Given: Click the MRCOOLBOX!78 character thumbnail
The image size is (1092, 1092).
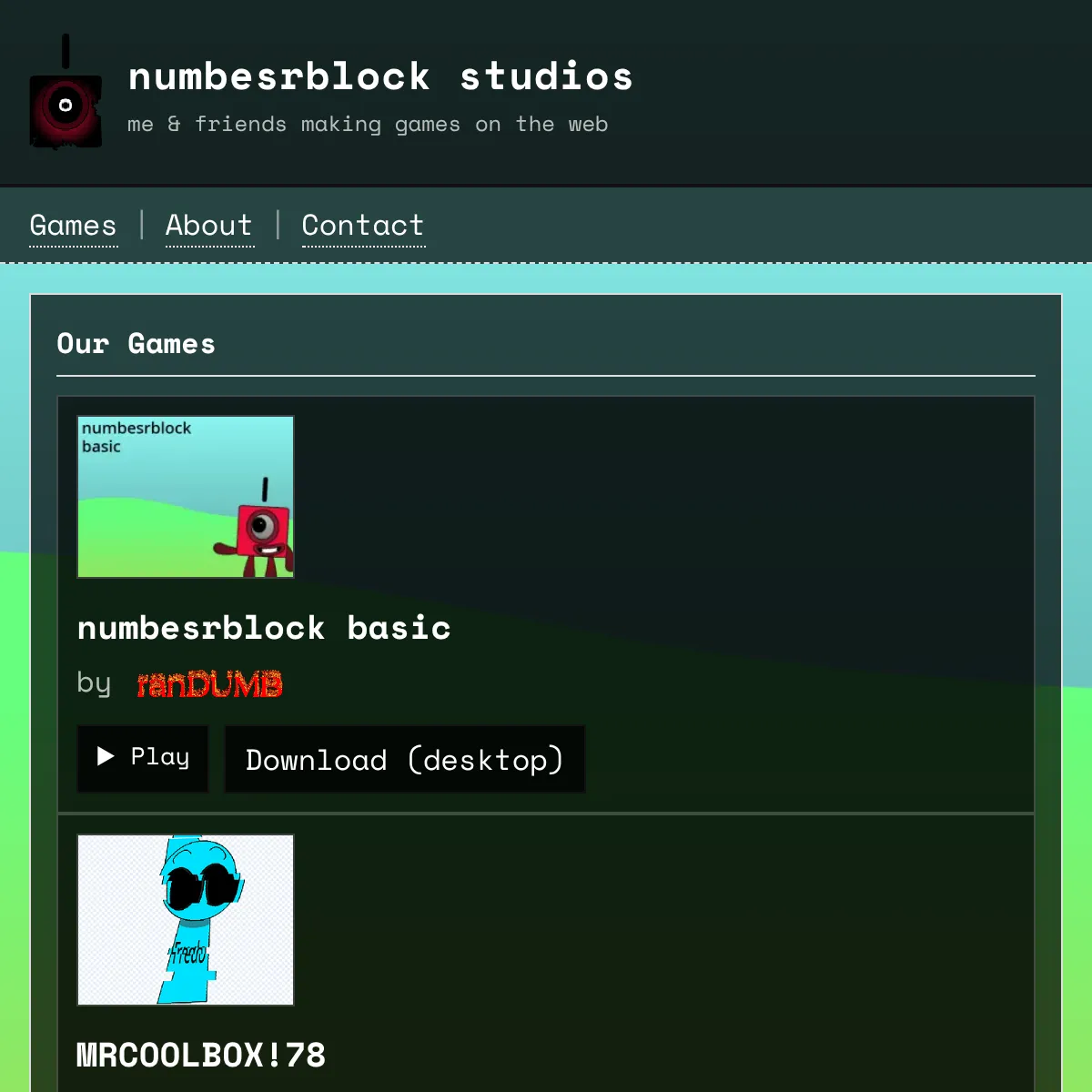Looking at the screenshot, I should [x=185, y=919].
